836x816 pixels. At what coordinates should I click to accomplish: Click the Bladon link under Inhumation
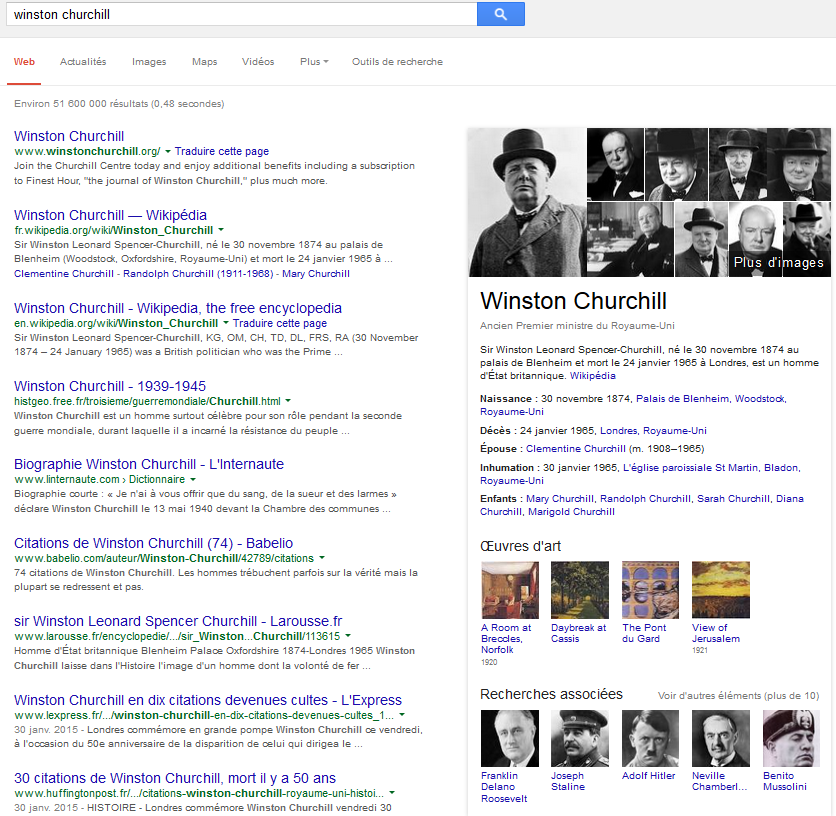781,468
